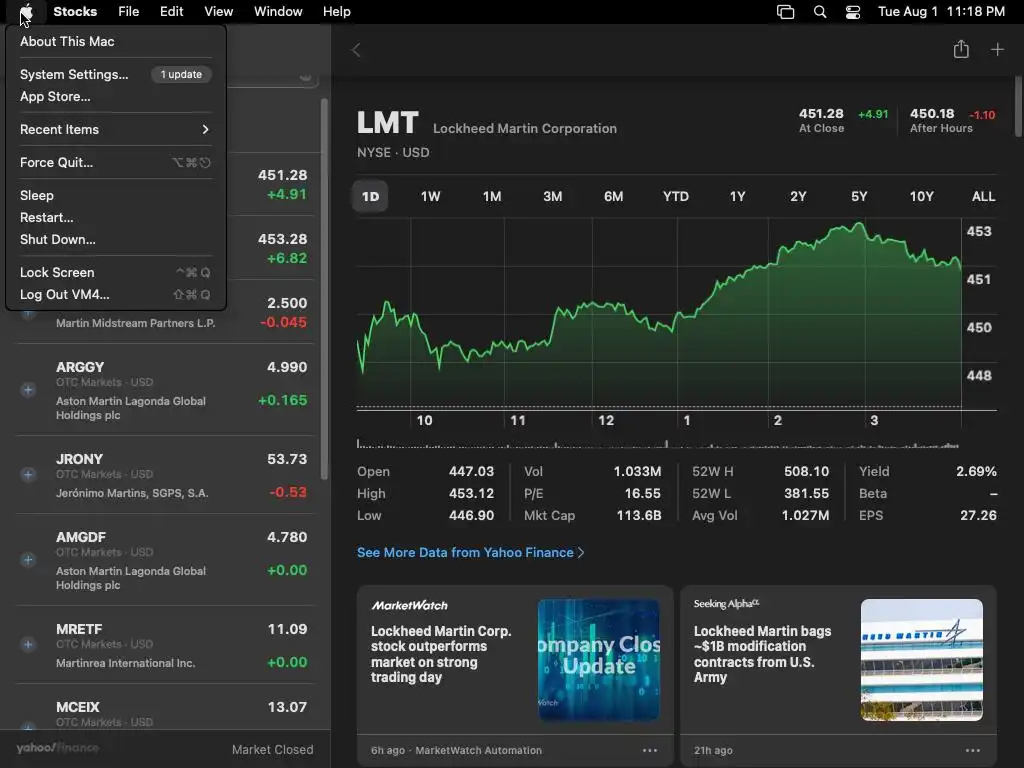The height and width of the screenshot is (768, 1024).
Task: Switch chart to 1Y range
Action: 737,197
